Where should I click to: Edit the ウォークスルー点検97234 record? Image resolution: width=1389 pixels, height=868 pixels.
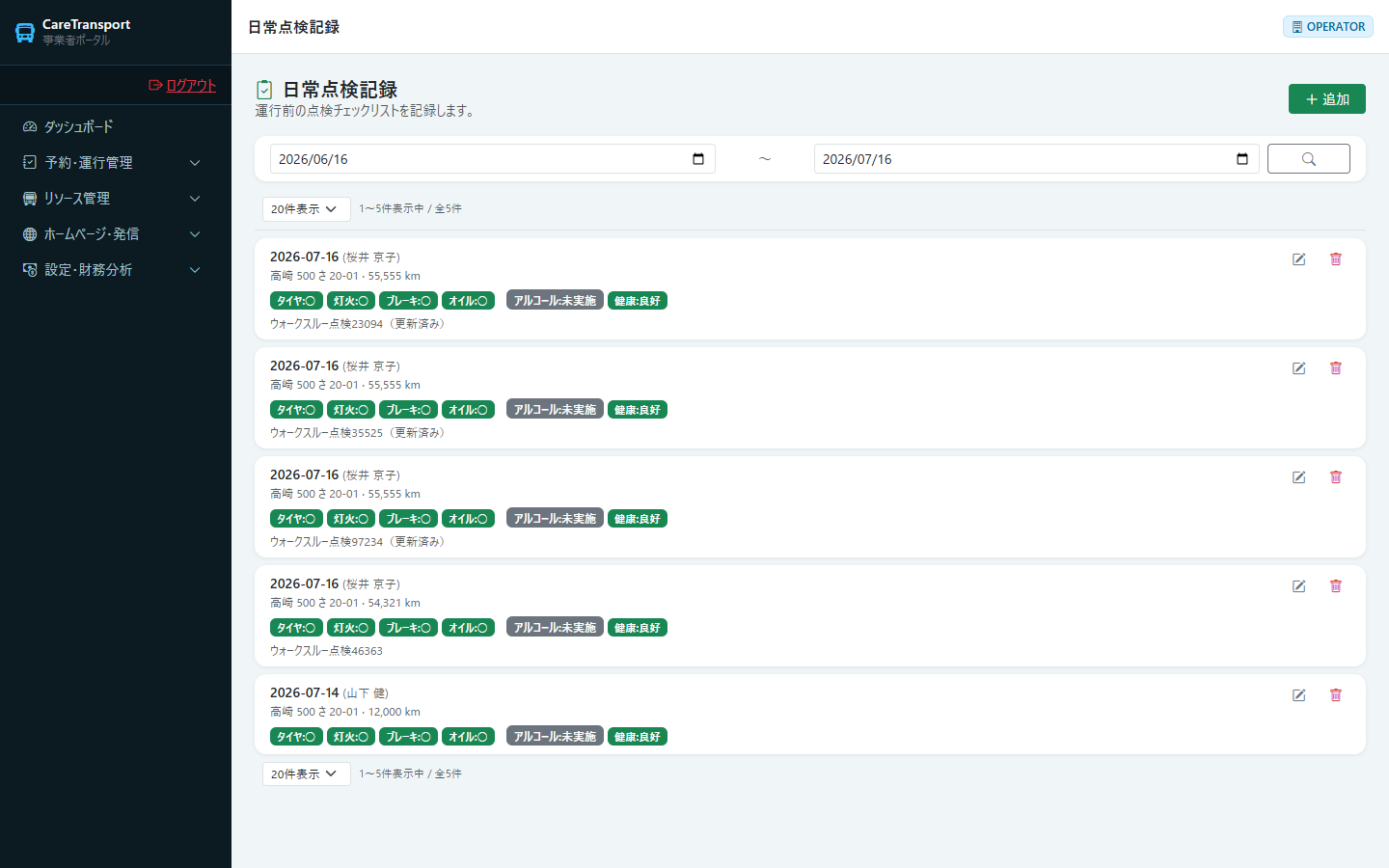1299,477
